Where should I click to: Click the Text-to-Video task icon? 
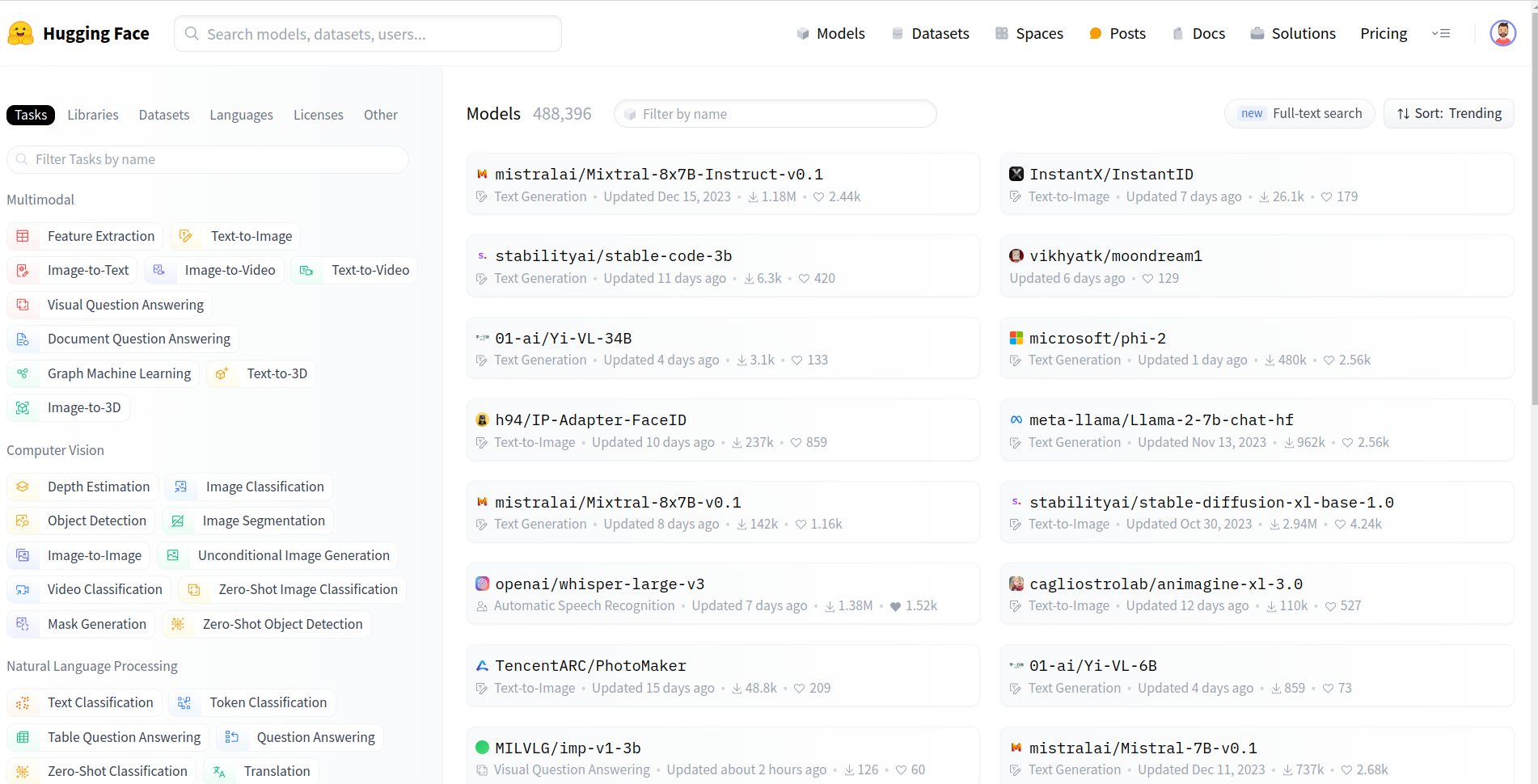(306, 270)
